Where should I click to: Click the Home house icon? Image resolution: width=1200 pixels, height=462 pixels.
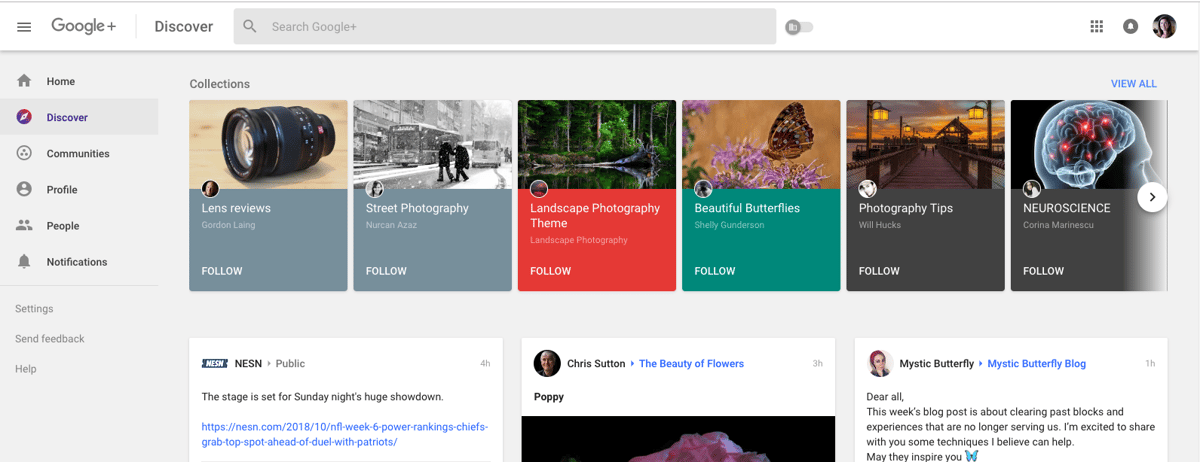coord(24,81)
